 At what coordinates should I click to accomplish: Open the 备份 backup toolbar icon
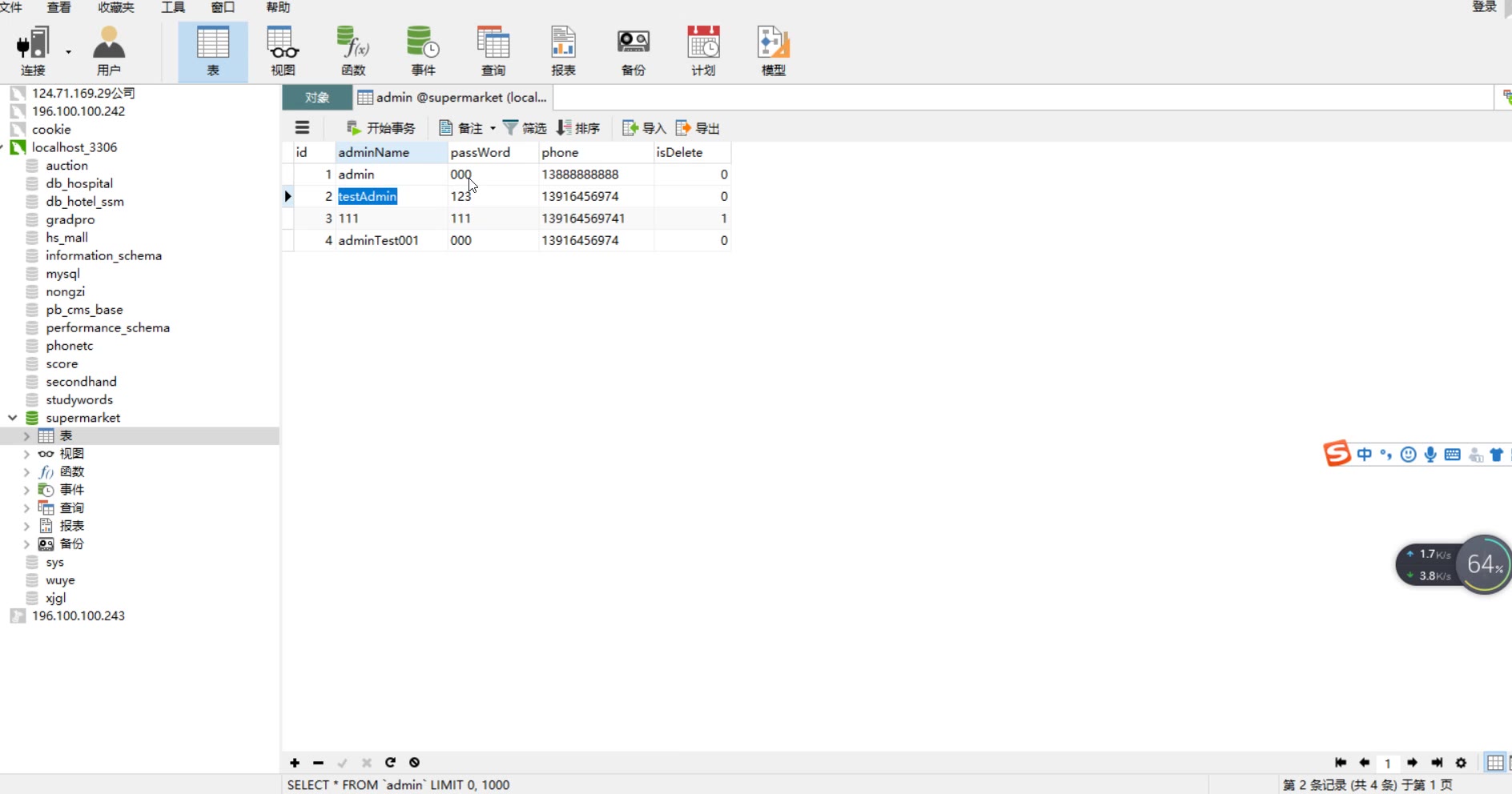(633, 52)
